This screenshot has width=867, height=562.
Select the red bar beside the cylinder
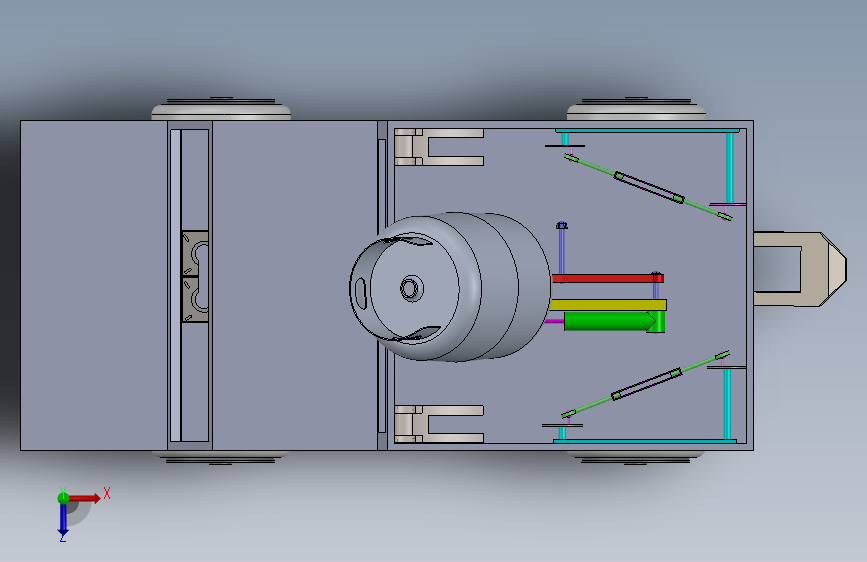pos(608,278)
